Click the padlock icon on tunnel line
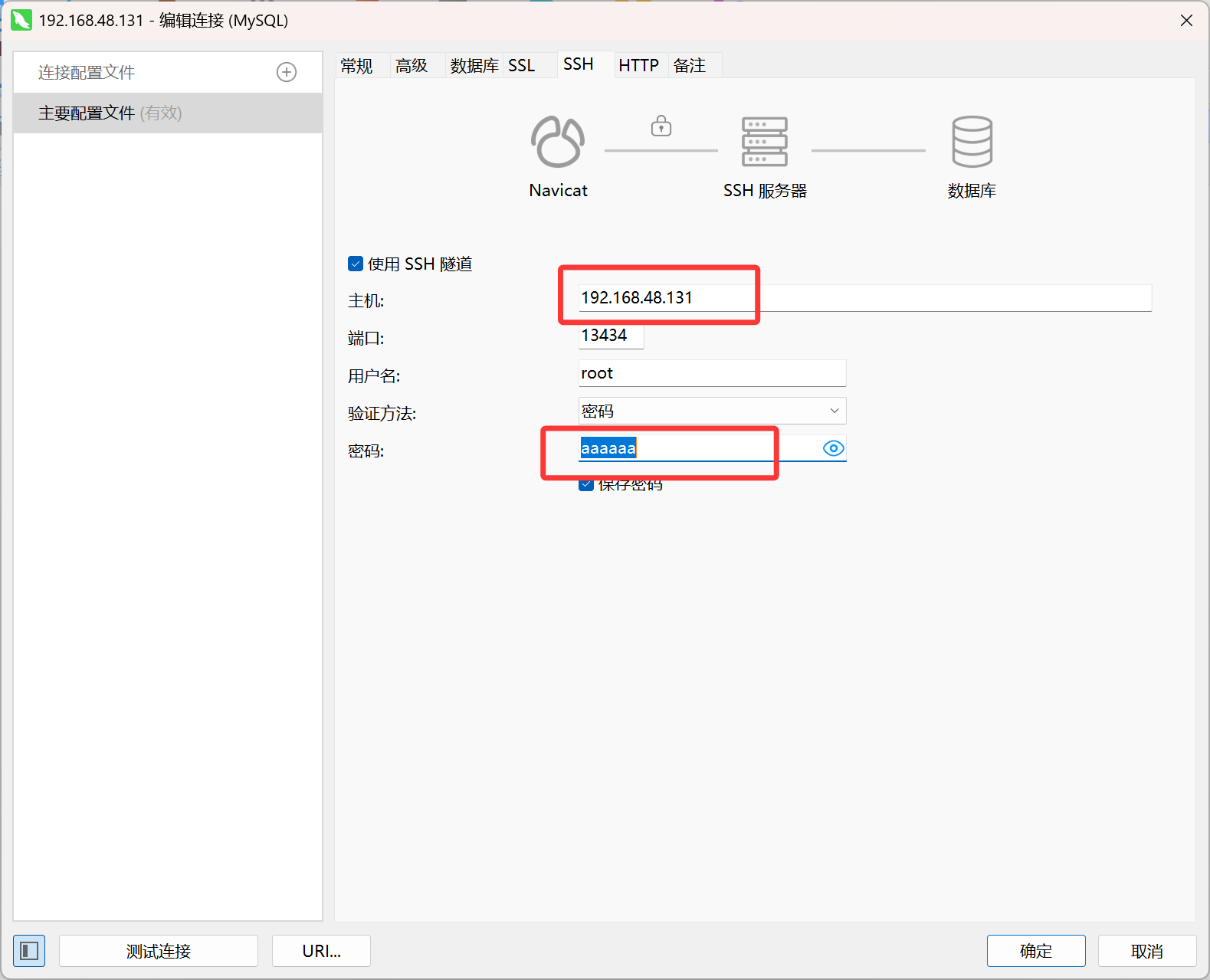Image resolution: width=1210 pixels, height=980 pixels. (x=661, y=126)
